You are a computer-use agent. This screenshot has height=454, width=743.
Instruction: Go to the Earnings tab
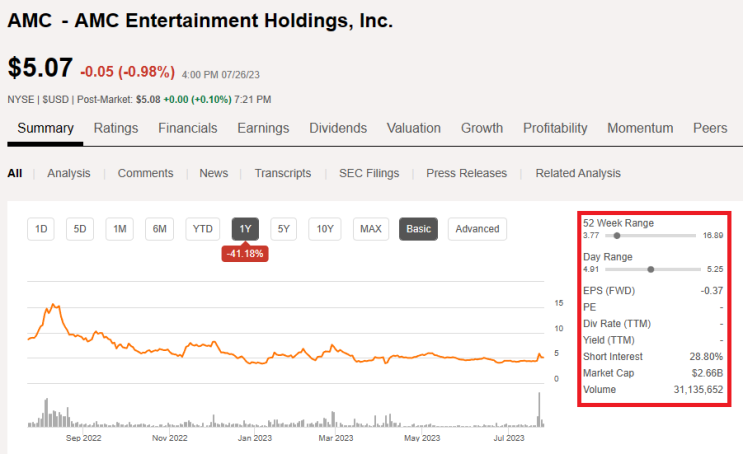263,128
